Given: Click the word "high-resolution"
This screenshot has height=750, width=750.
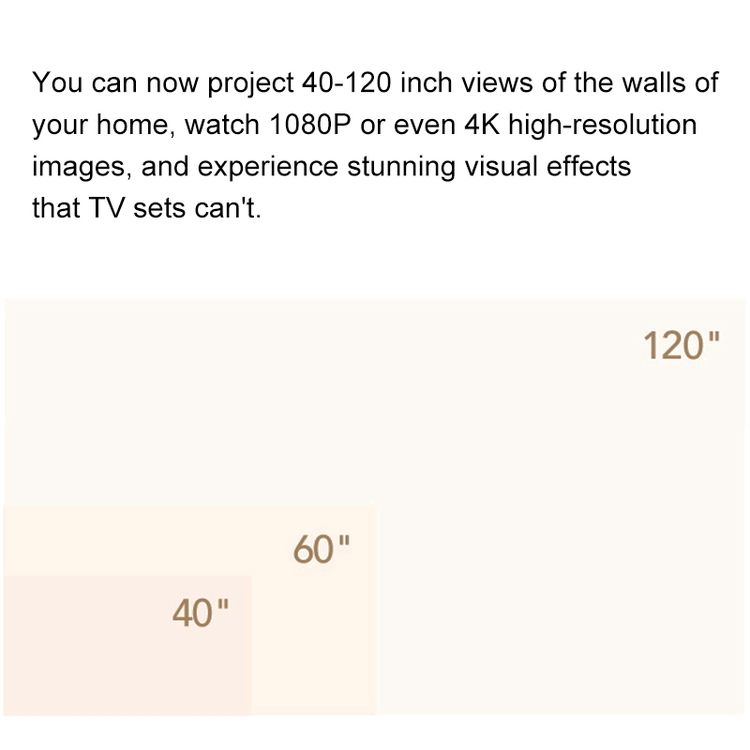Looking at the screenshot, I should 602,125.
